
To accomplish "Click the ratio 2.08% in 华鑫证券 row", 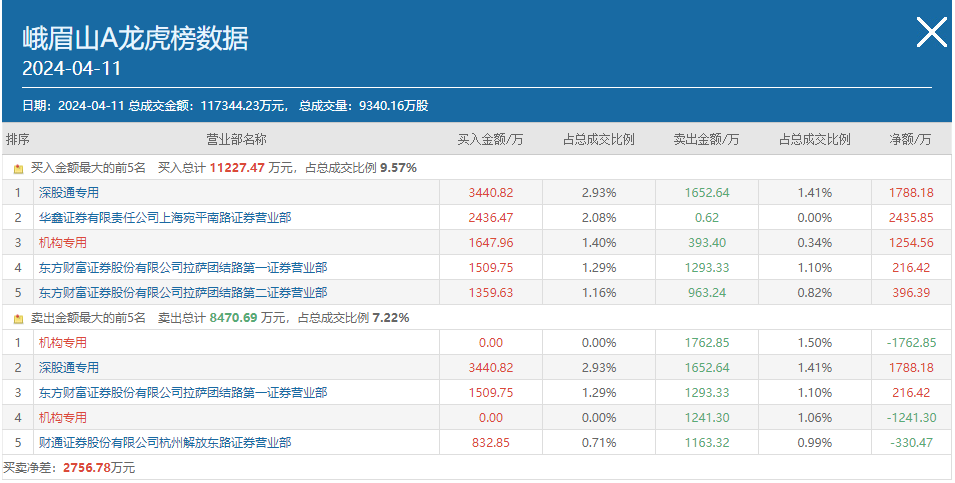I will click(x=599, y=218).
